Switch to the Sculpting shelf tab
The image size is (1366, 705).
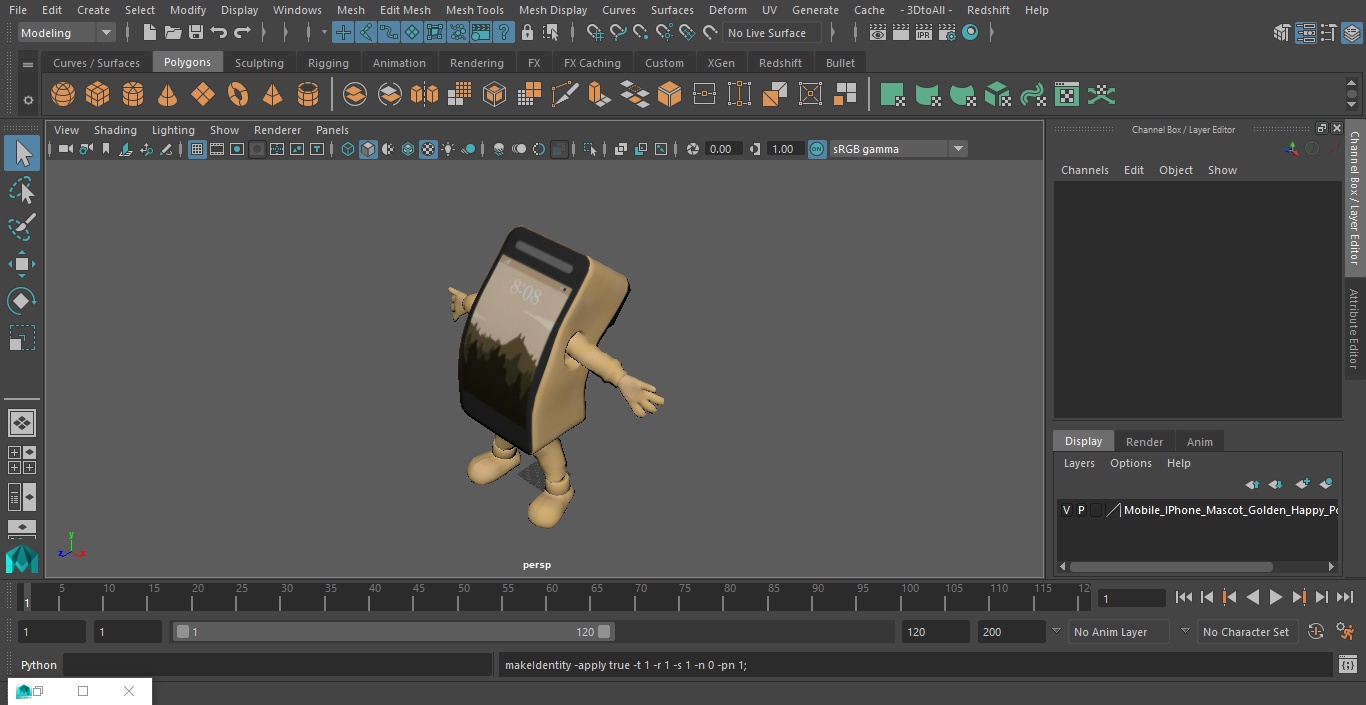(x=259, y=63)
